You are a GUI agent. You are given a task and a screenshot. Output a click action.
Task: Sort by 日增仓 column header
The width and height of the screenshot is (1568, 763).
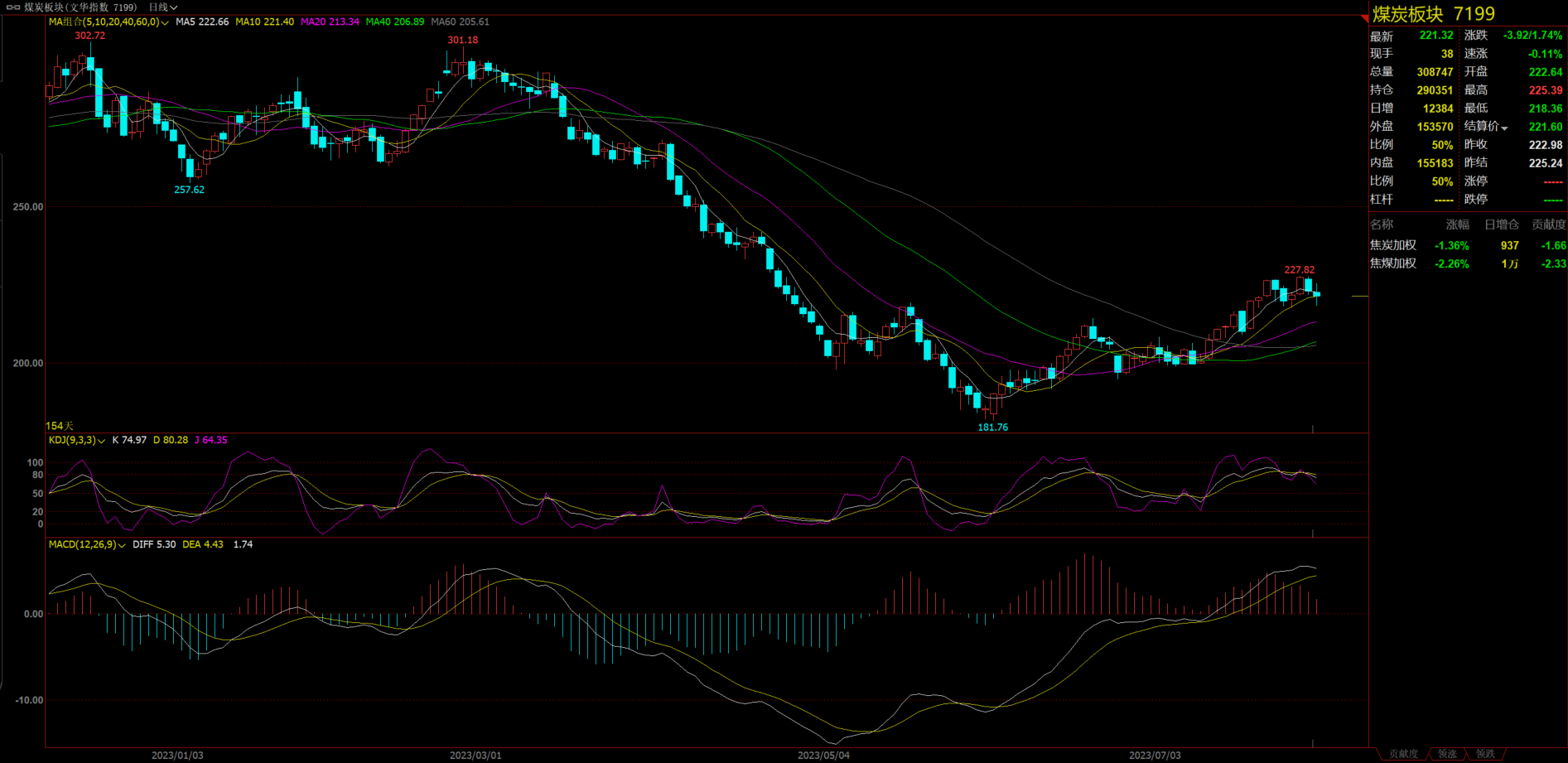pyautogui.click(x=1501, y=225)
